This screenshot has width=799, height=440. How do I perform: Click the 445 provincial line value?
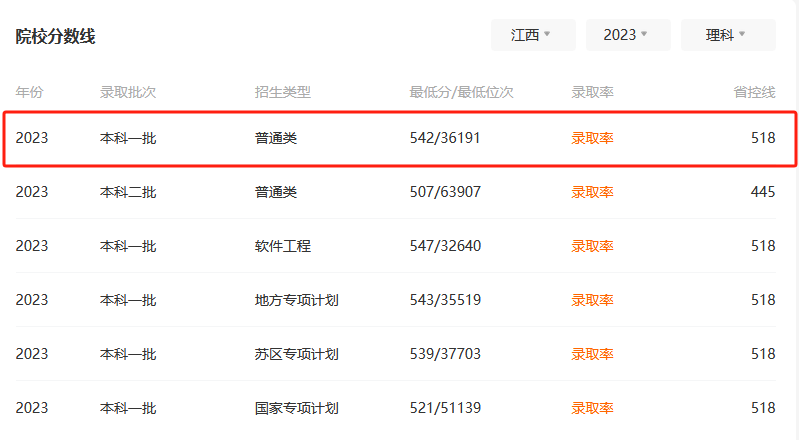pos(763,192)
